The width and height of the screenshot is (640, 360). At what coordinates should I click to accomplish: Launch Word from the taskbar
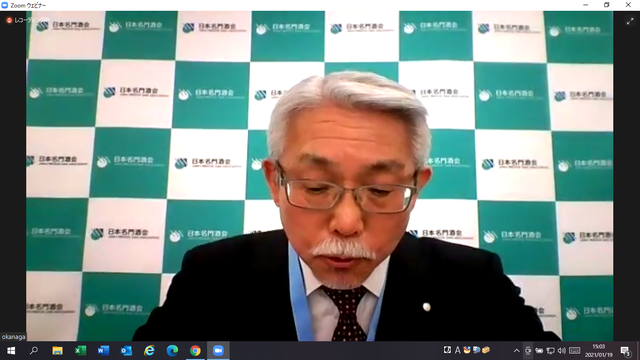tap(103, 351)
